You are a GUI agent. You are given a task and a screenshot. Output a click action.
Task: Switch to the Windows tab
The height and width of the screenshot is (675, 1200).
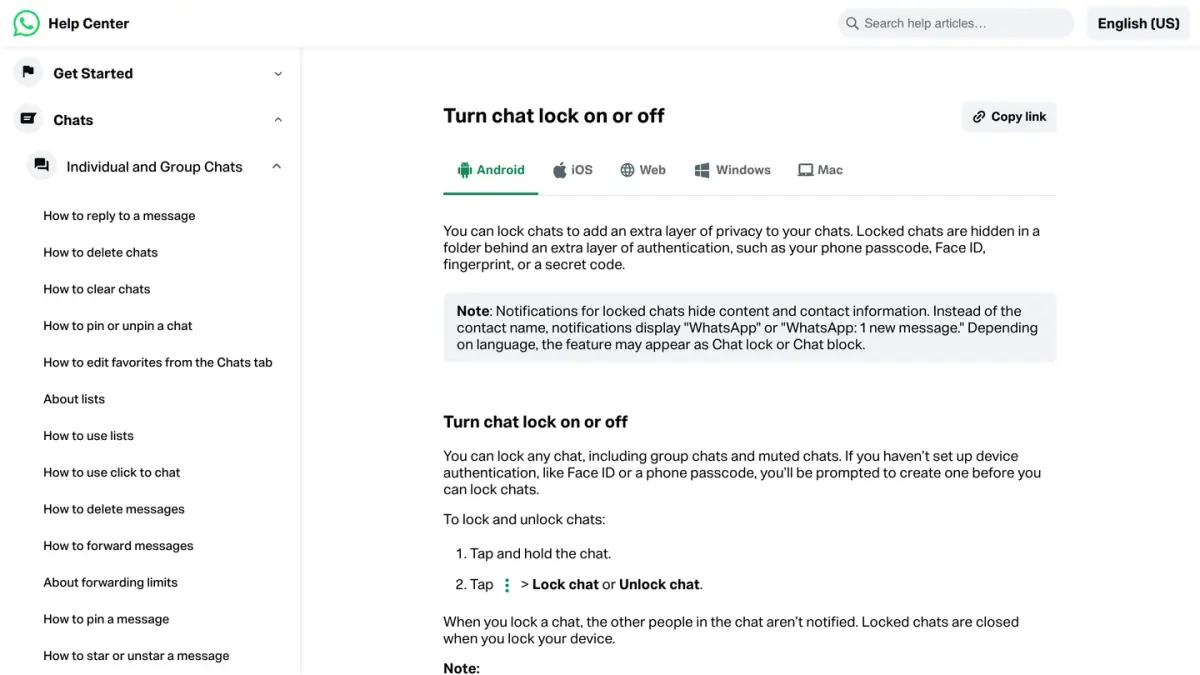pyautogui.click(x=733, y=170)
